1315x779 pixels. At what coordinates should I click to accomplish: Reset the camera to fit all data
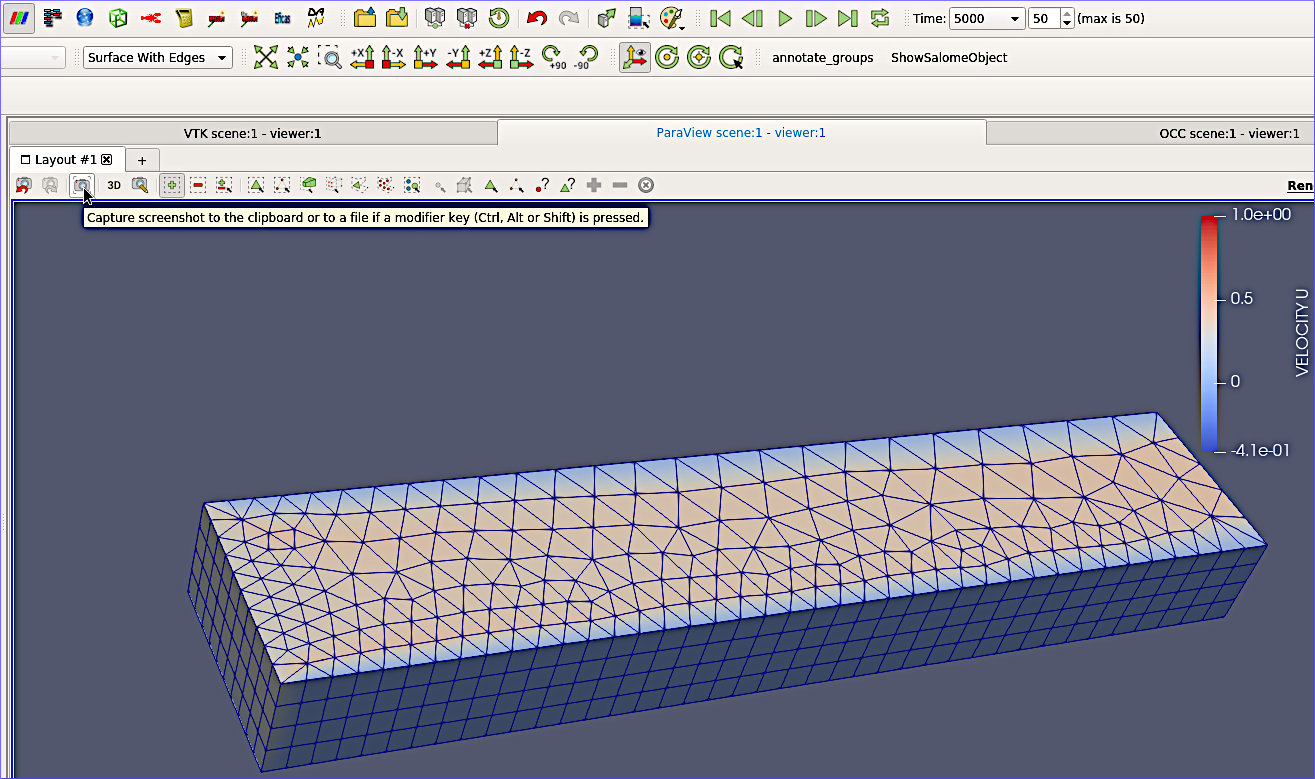pyautogui.click(x=265, y=58)
